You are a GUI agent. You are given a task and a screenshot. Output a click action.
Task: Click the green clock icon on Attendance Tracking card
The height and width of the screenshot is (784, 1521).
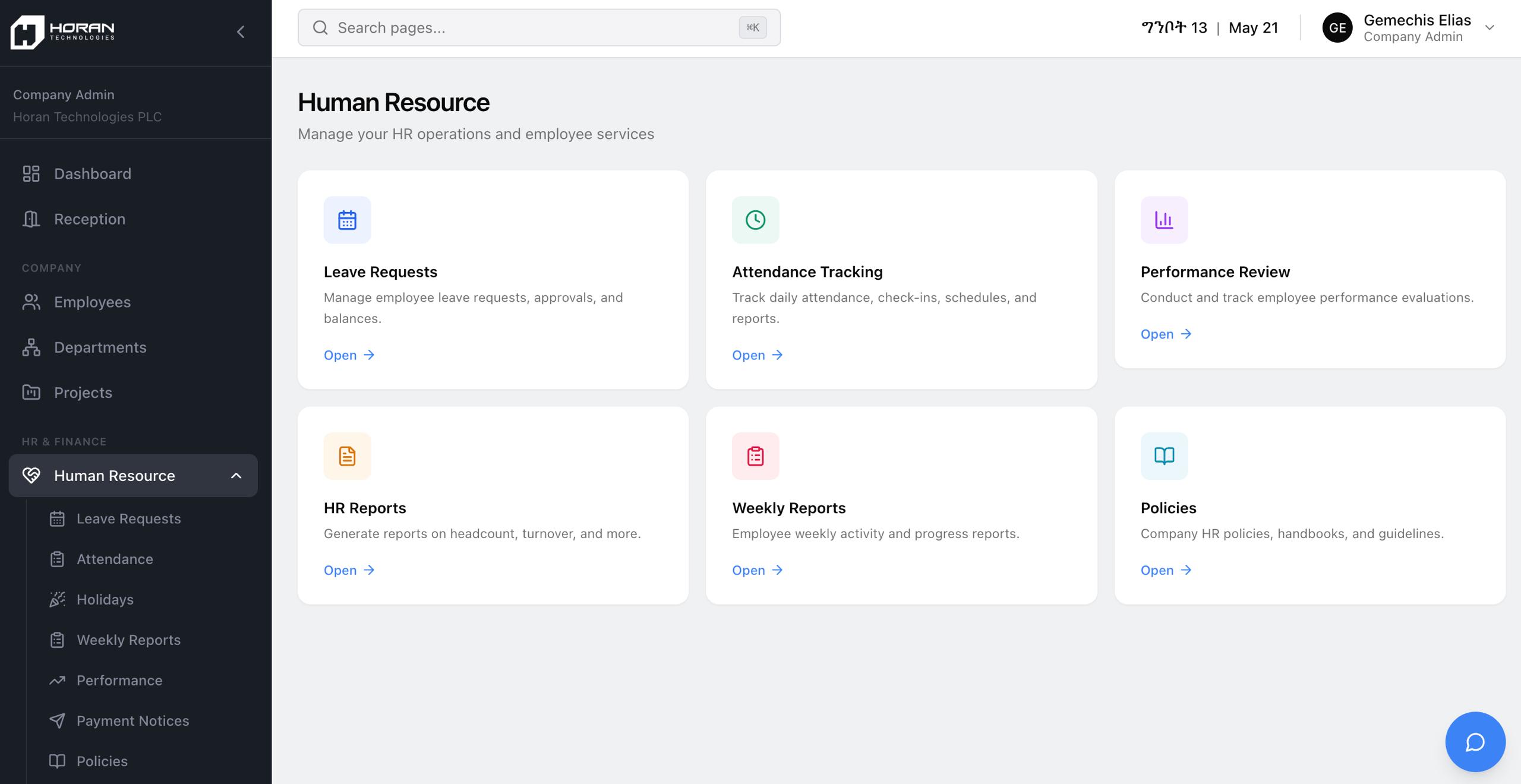pos(755,220)
